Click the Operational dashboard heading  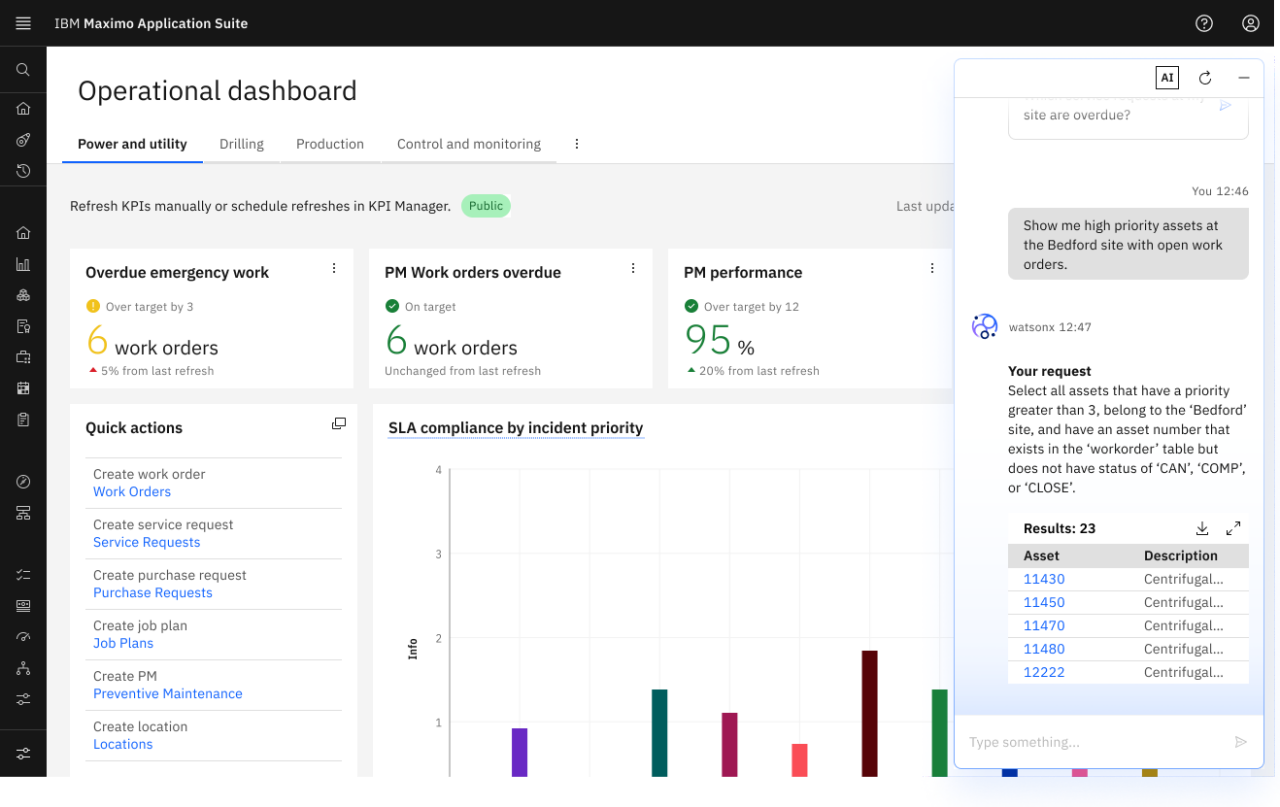(x=217, y=91)
